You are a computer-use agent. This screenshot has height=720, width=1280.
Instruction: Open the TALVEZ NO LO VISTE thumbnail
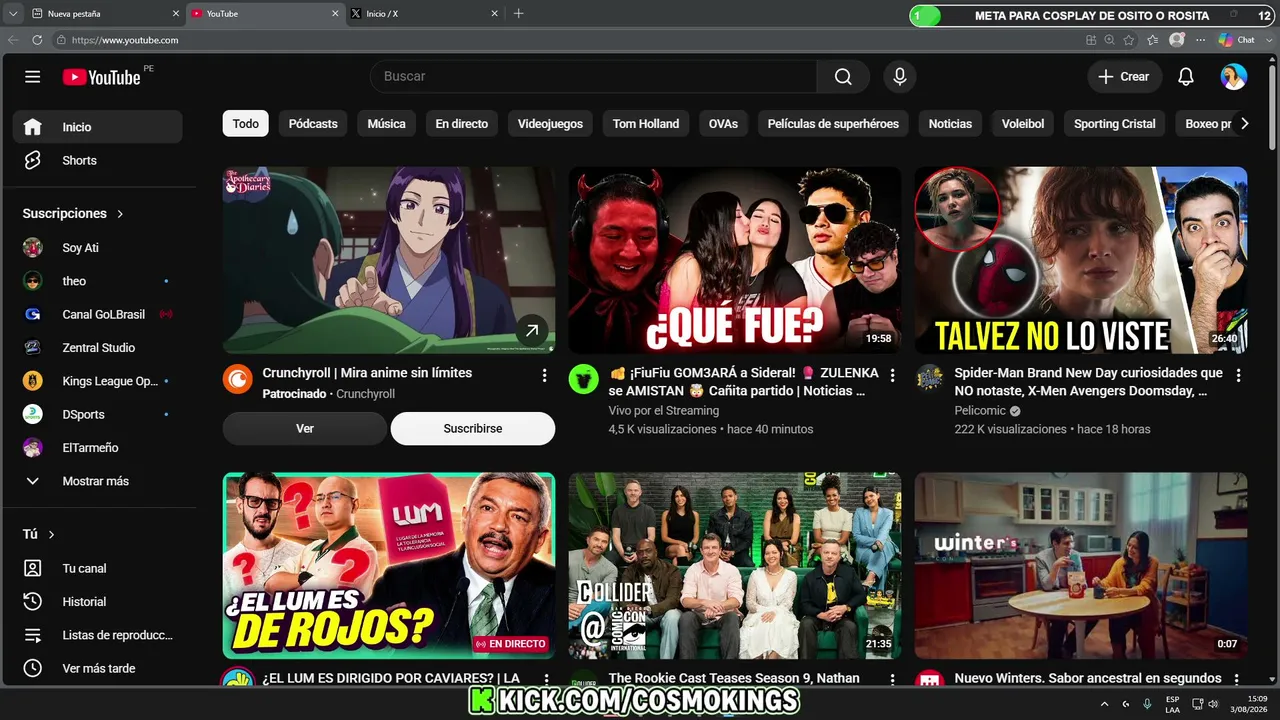click(x=1081, y=260)
